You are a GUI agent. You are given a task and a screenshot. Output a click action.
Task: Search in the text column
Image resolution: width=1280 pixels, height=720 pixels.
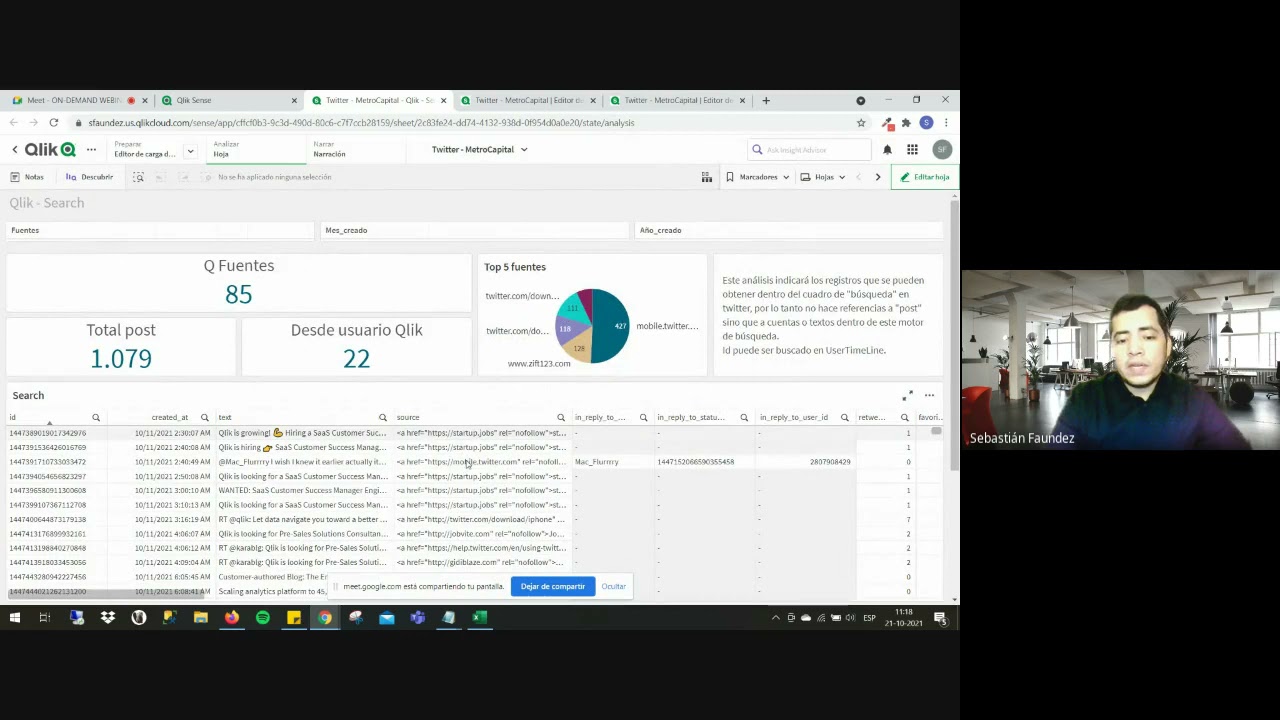pos(382,418)
